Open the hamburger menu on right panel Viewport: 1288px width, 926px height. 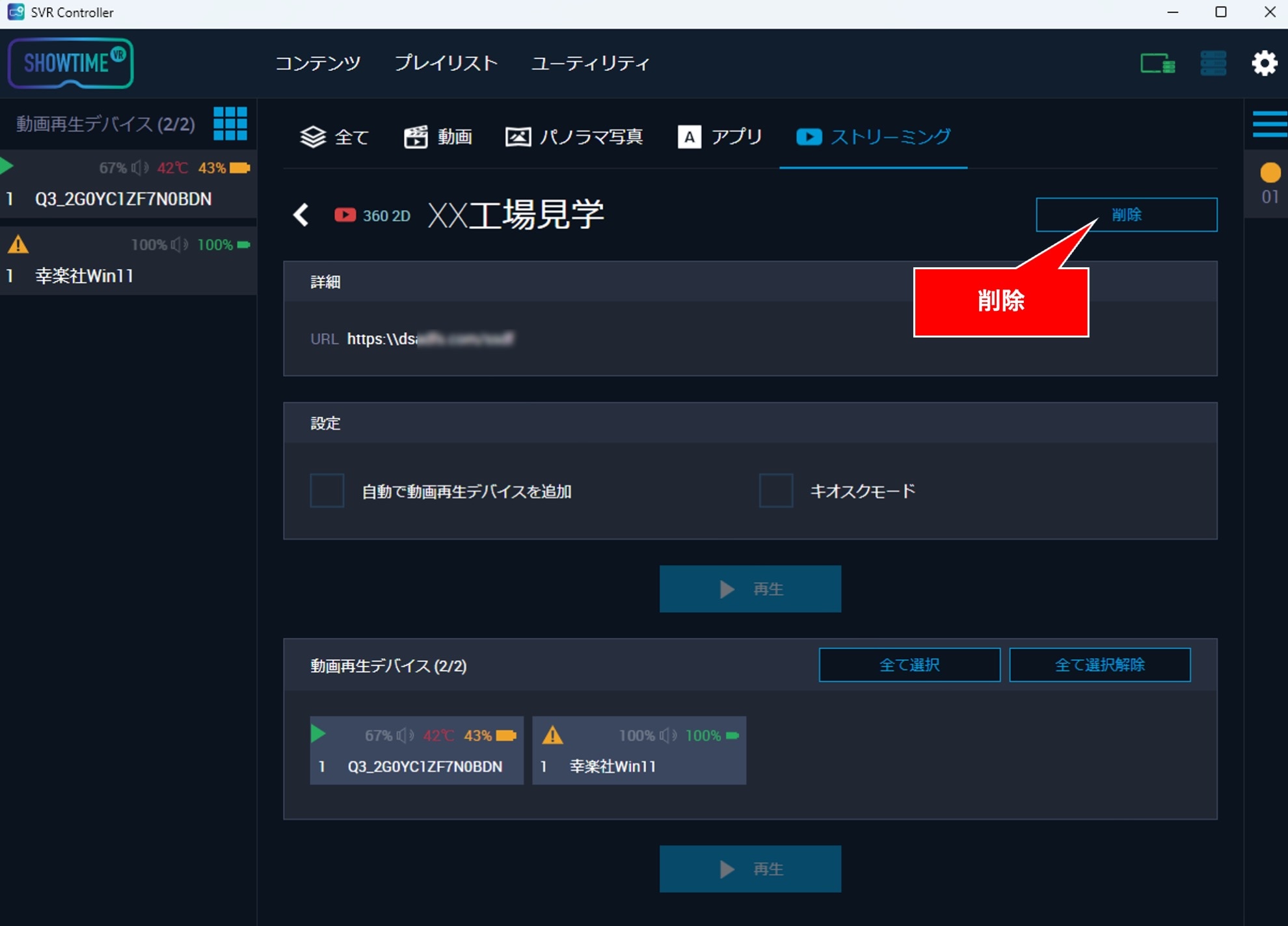pyautogui.click(x=1270, y=124)
